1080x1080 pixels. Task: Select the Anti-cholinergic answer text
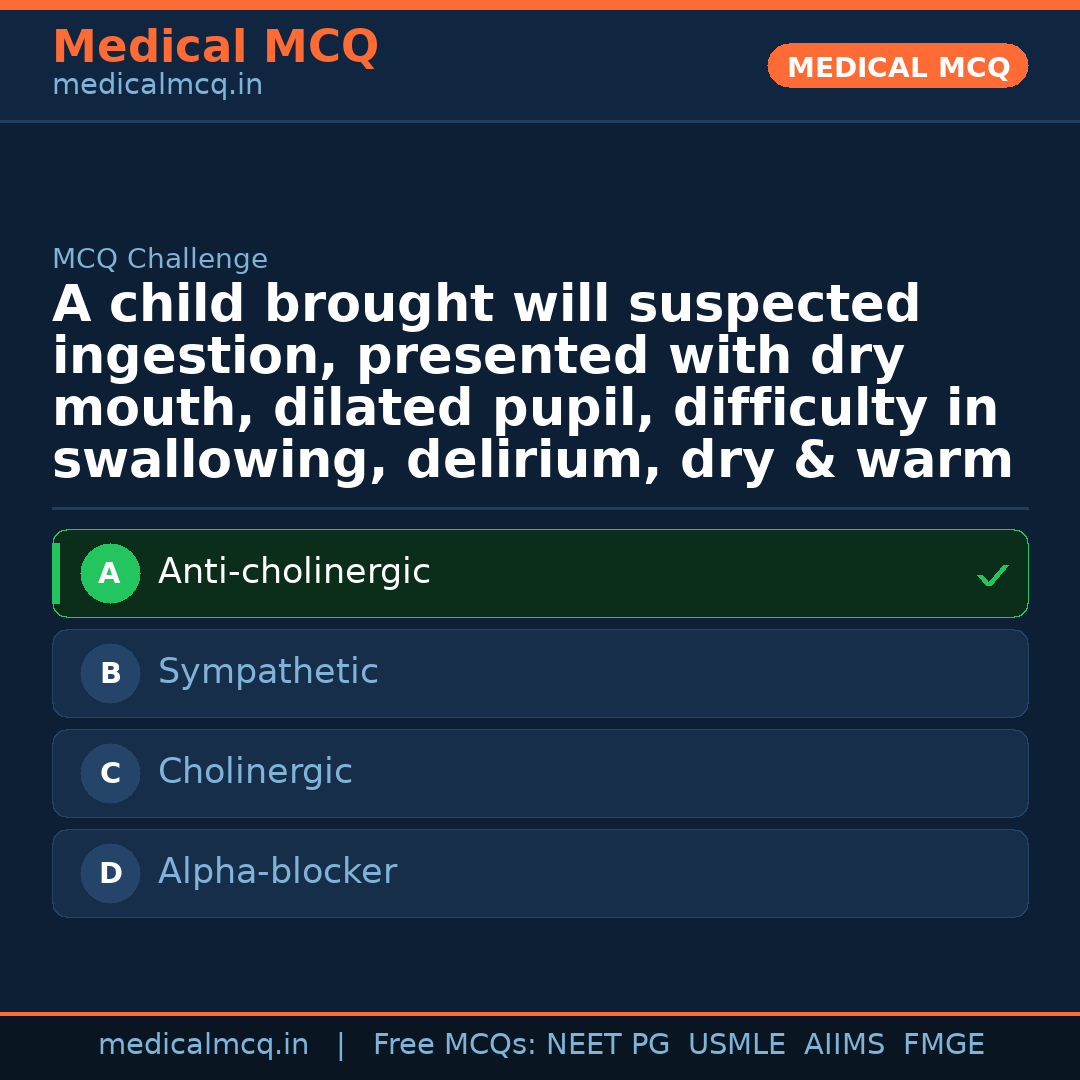(x=294, y=572)
